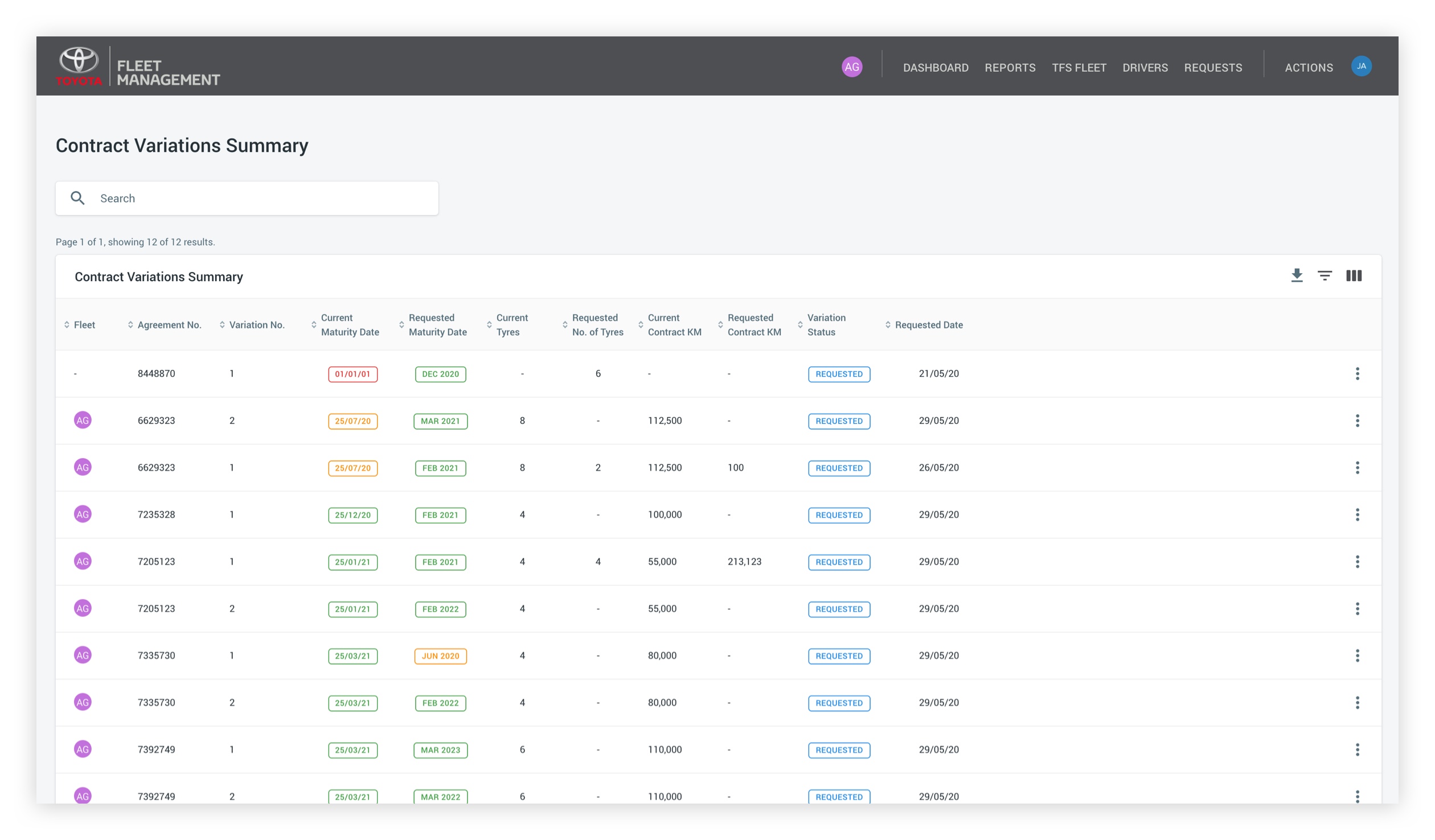Click AG fleet badge for 7205123 variation 1
Image resolution: width=1435 pixels, height=840 pixels.
(x=83, y=561)
